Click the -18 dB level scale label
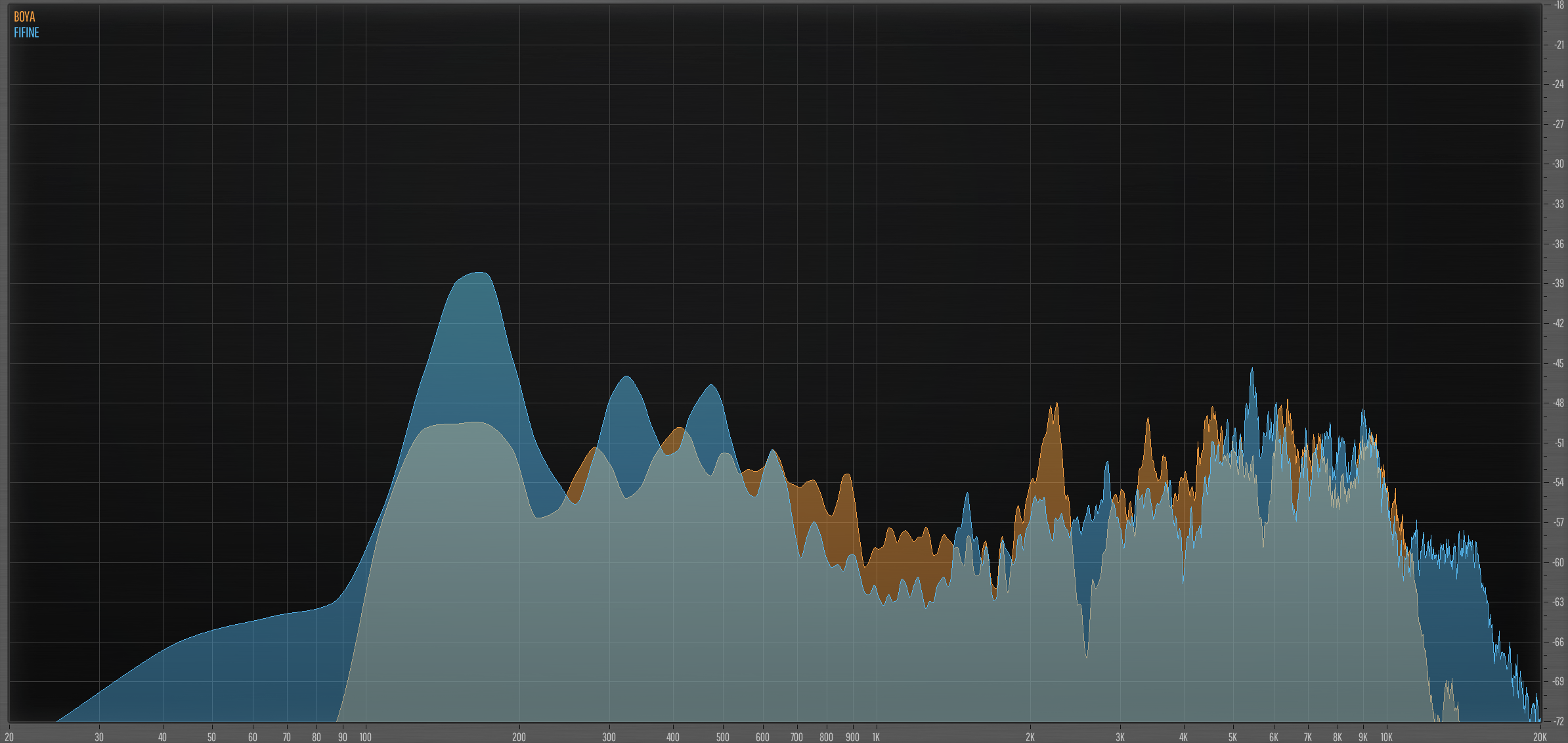This screenshot has width=1568, height=743. (1558, 5)
